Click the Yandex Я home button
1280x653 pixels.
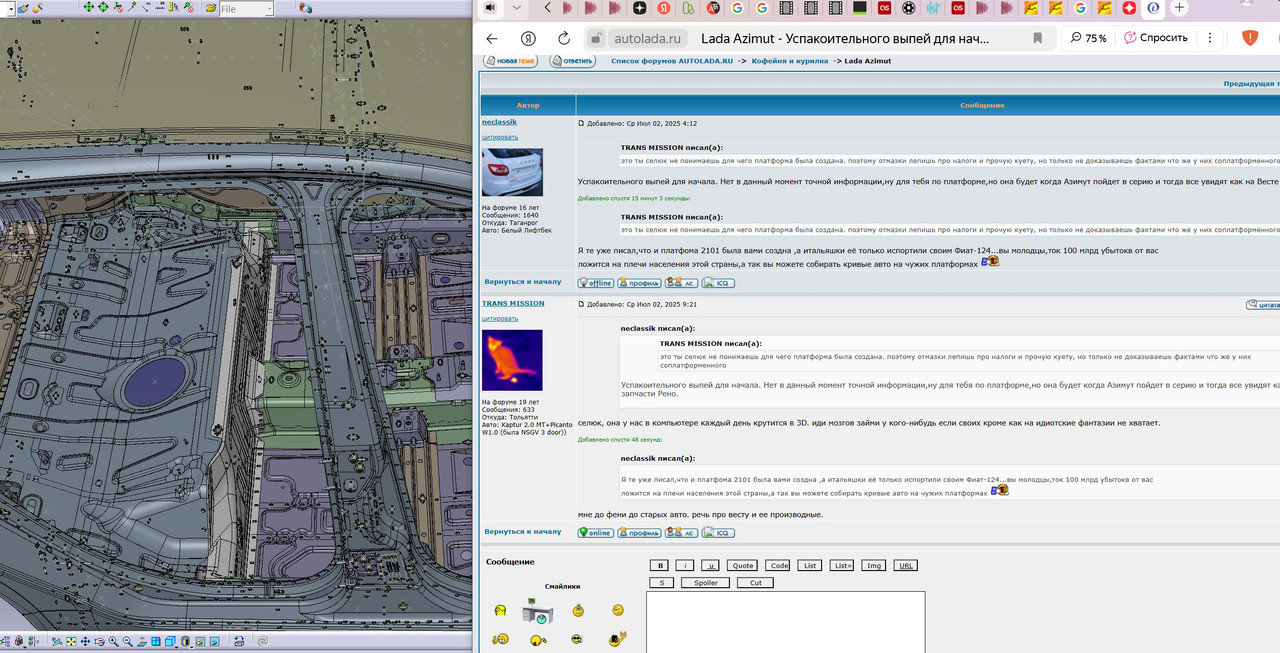(x=528, y=38)
